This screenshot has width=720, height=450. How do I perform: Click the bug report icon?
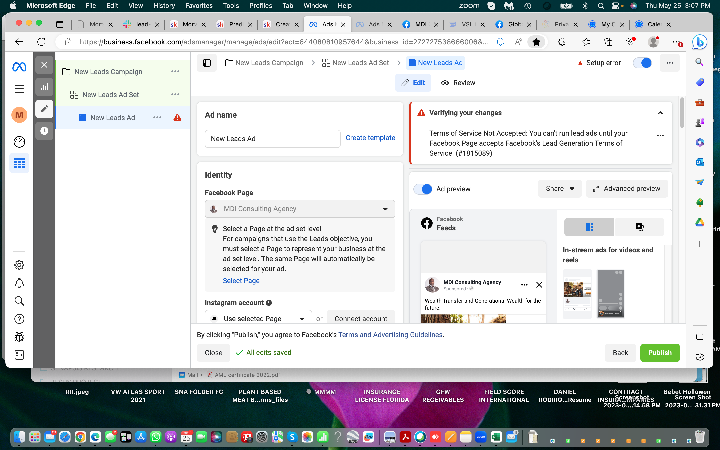(x=19, y=337)
